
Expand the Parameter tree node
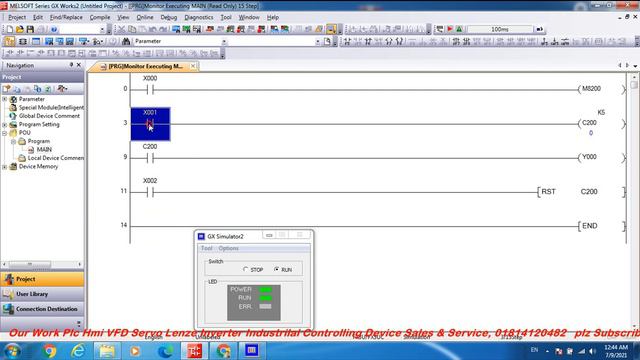5,99
